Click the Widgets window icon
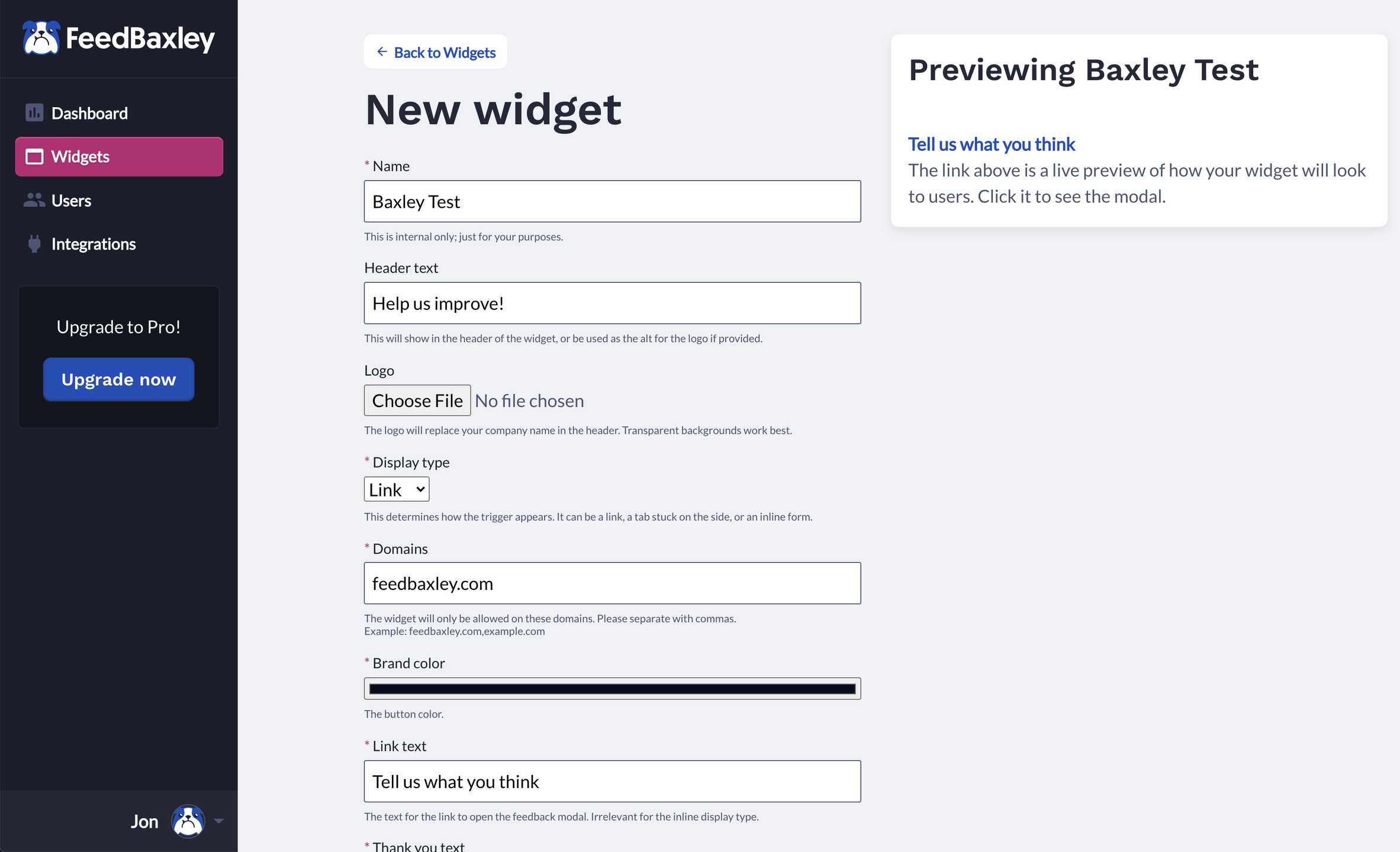 point(34,157)
